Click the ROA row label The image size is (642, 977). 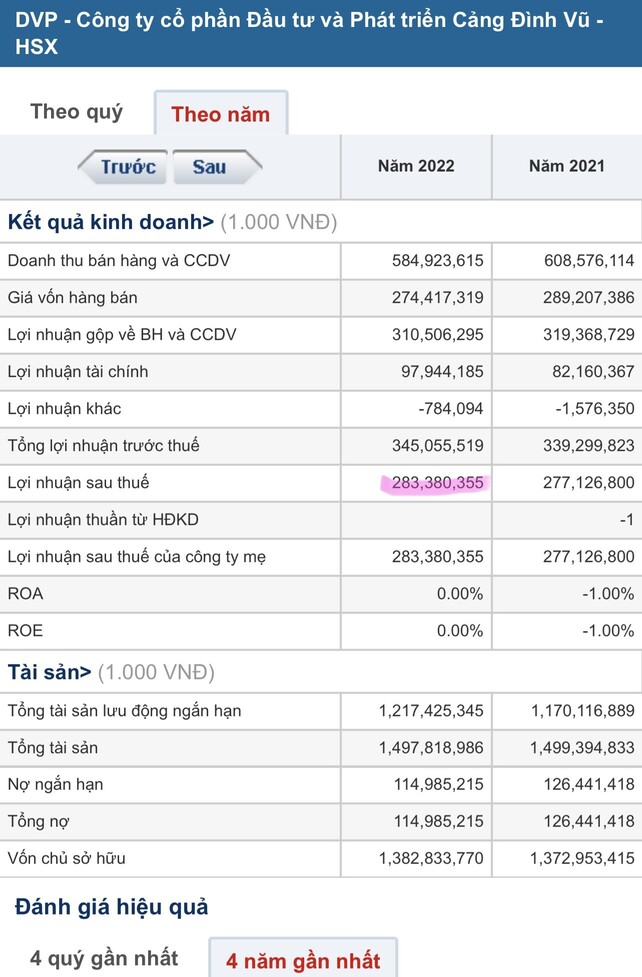click(x=25, y=593)
